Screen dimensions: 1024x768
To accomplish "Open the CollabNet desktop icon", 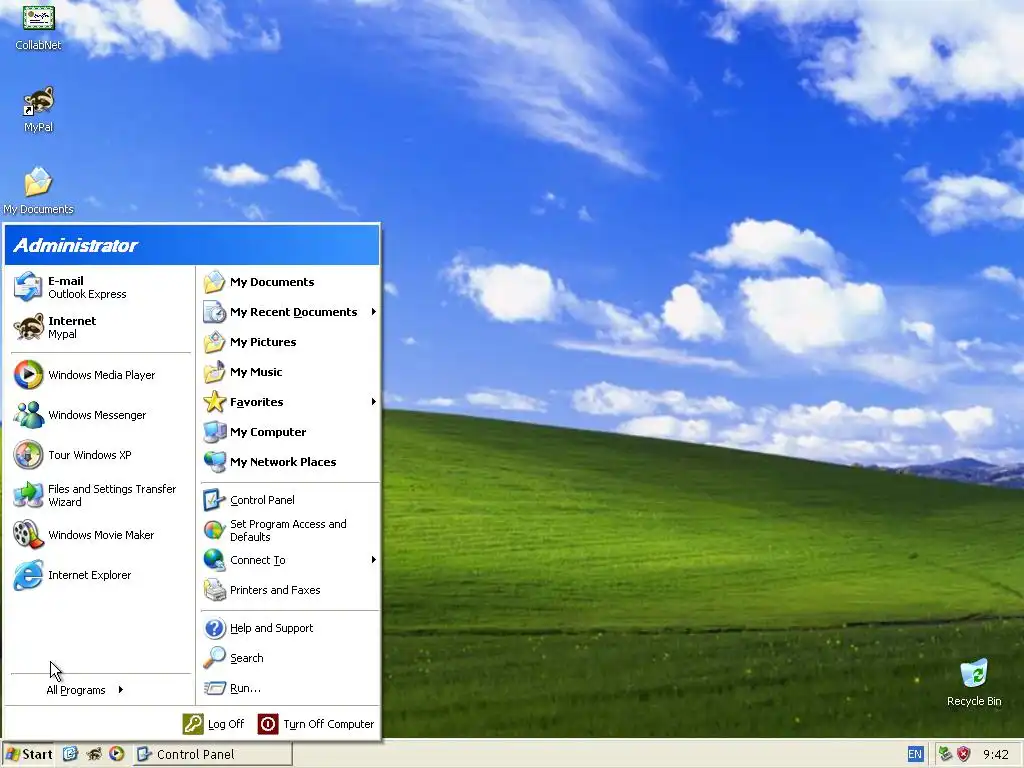I will coord(39,27).
